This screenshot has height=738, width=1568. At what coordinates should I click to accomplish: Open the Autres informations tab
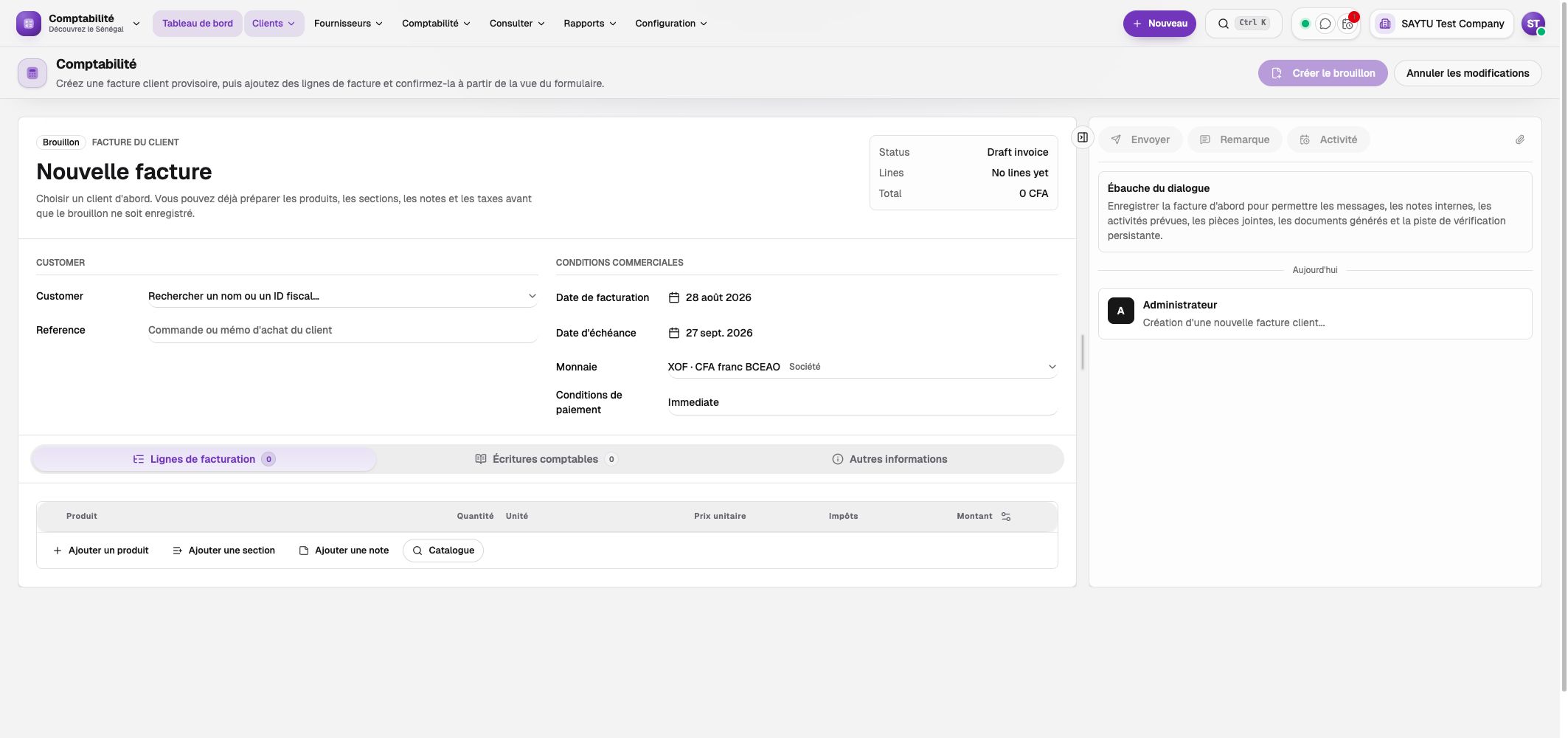click(x=889, y=459)
